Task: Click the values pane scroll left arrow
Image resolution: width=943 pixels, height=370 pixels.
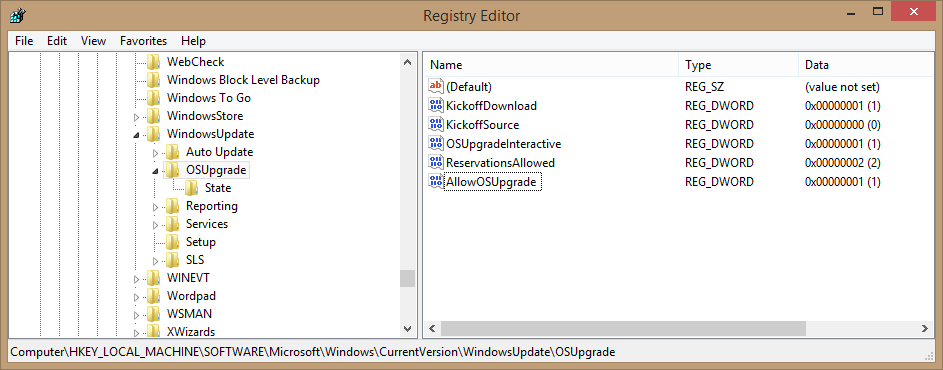Action: click(432, 328)
